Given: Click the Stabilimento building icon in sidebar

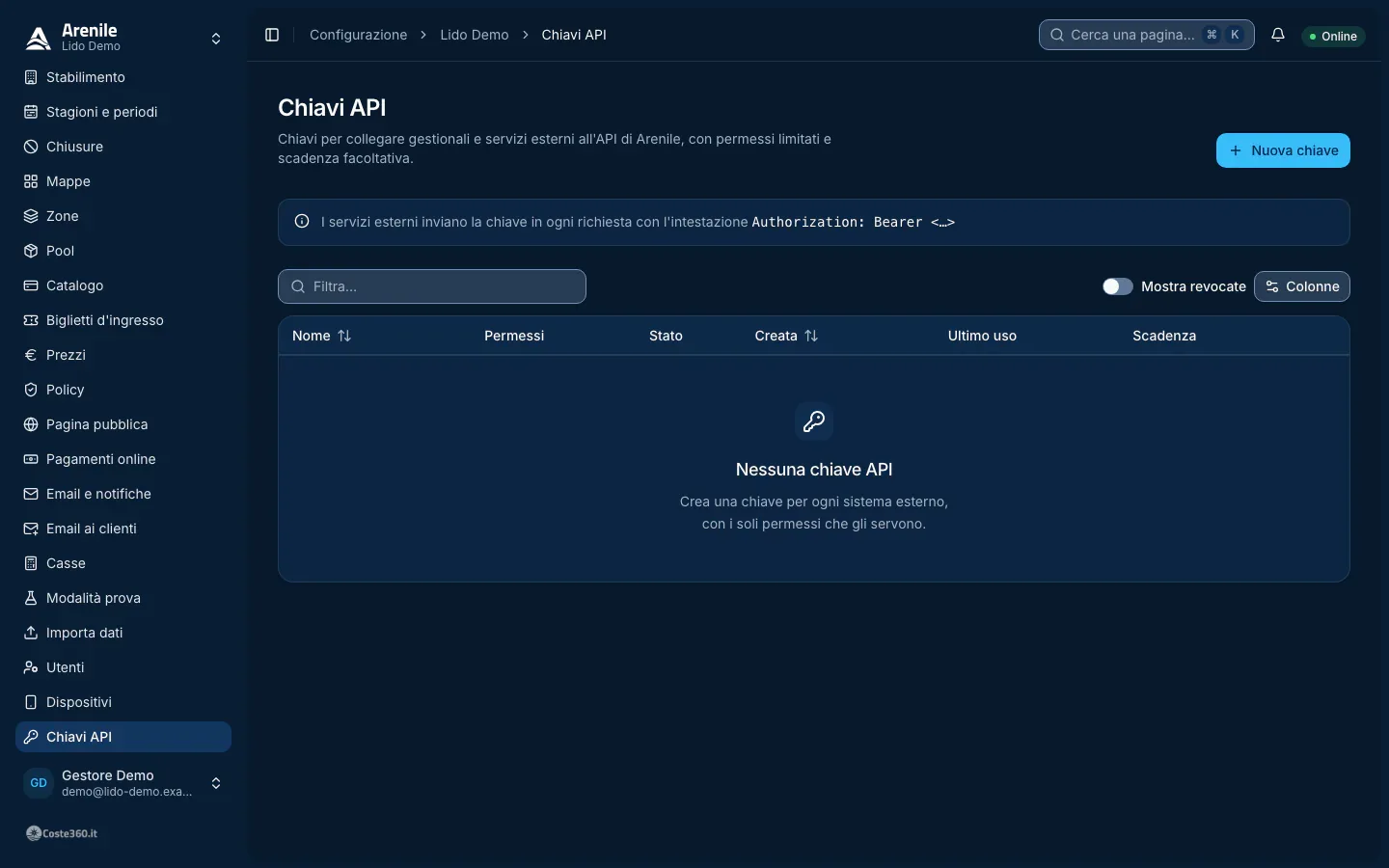Looking at the screenshot, I should click(x=31, y=77).
